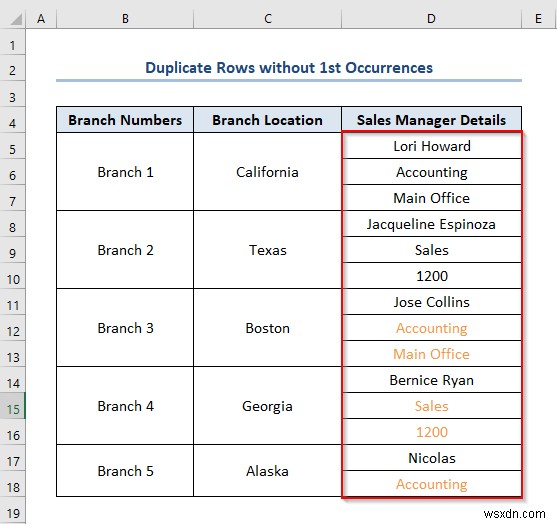Viewport: 557px width, 524px height.
Task: Select the Lori Howard cell
Action: coord(432,146)
